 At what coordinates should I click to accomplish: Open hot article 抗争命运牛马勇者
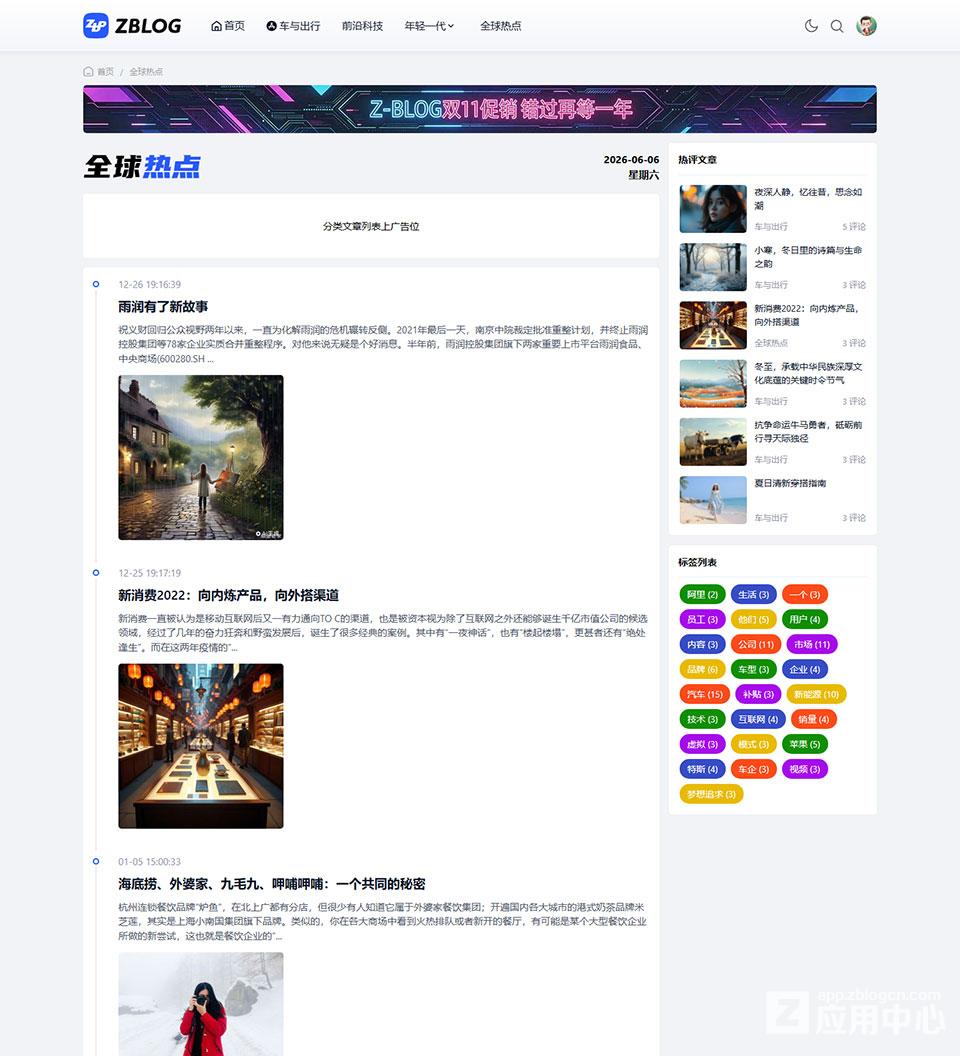click(x=808, y=432)
